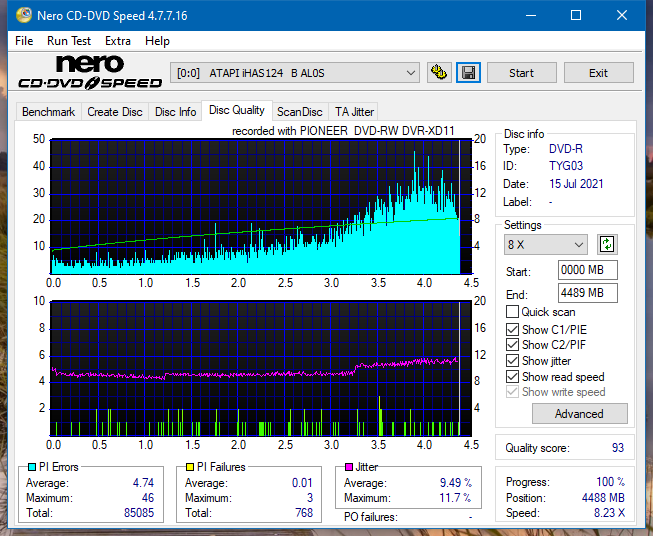Screen dimensions: 653x536
Task: Minimize the Nero CD-DVD Speed window
Action: point(531,15)
